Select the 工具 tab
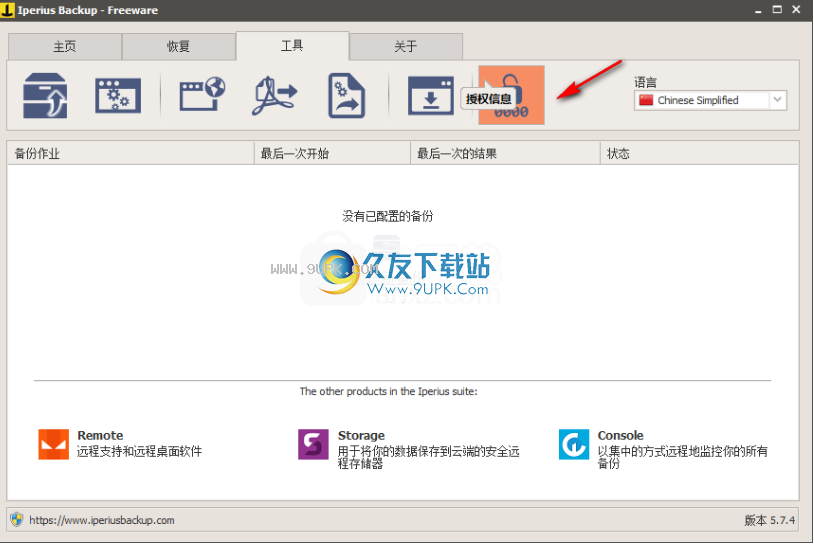The width and height of the screenshot is (814, 544). (292, 46)
